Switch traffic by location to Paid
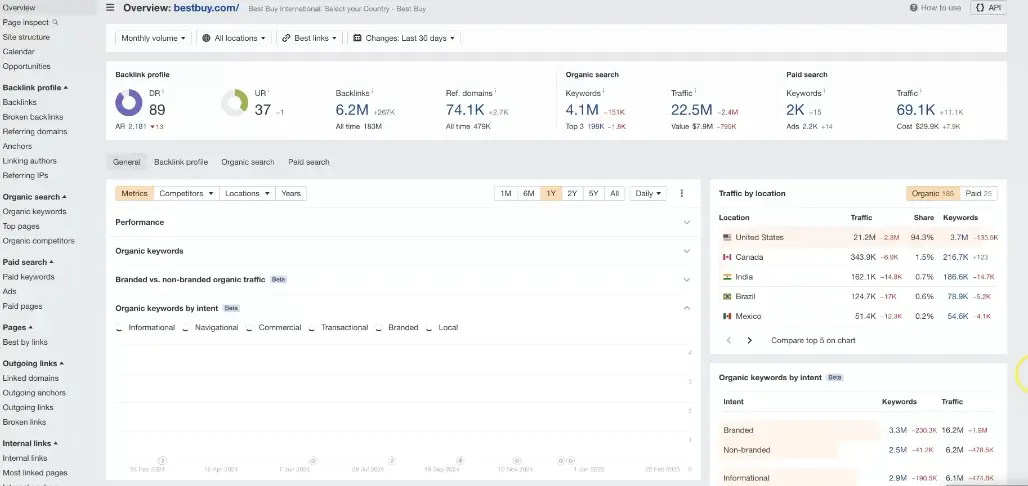1028x486 pixels. pos(978,193)
